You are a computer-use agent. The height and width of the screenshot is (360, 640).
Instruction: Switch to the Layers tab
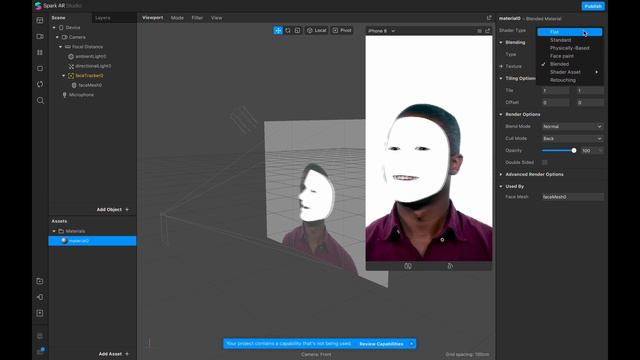[102, 18]
